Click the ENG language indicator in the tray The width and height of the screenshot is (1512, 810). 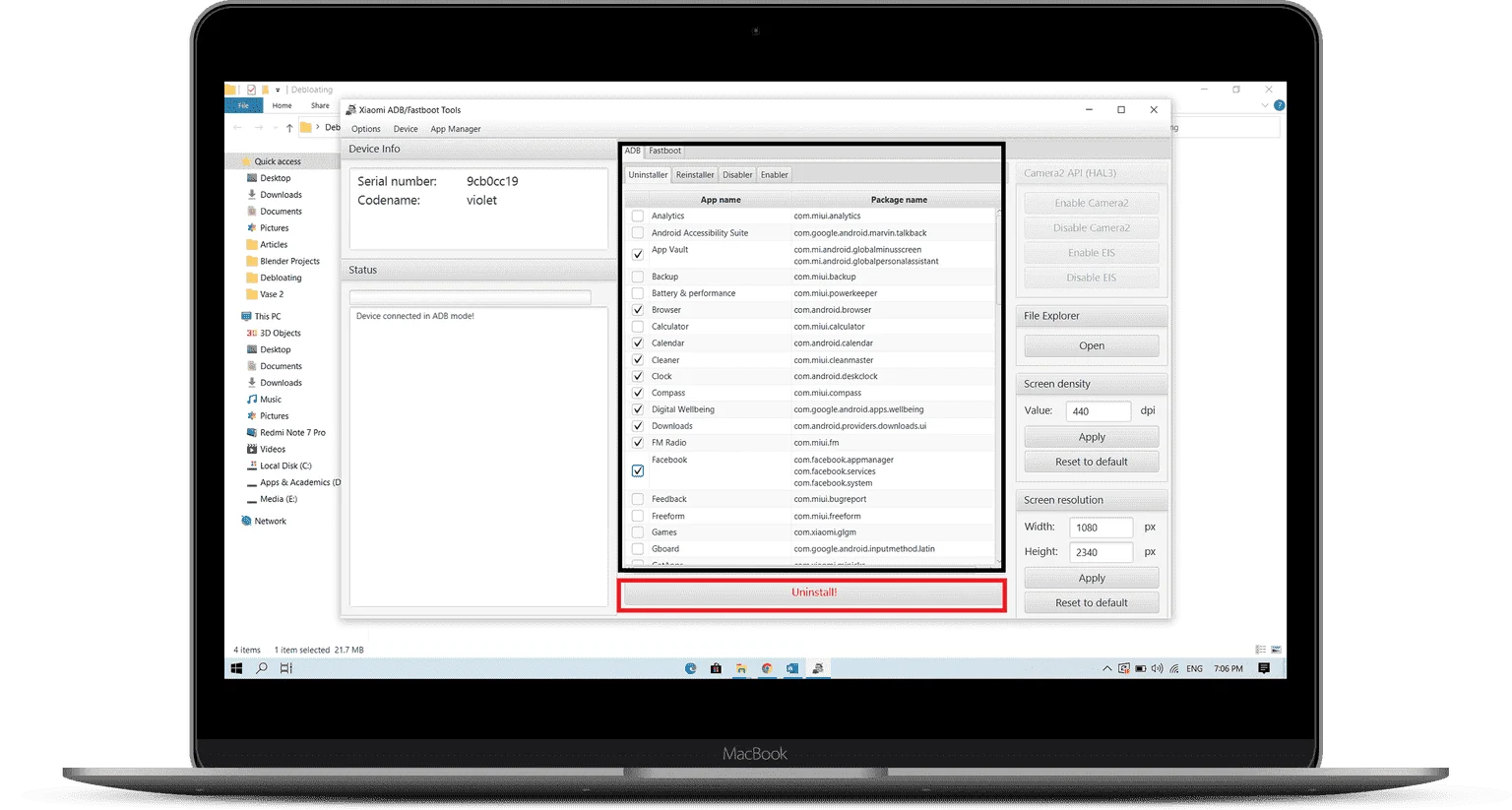pyautogui.click(x=1194, y=668)
